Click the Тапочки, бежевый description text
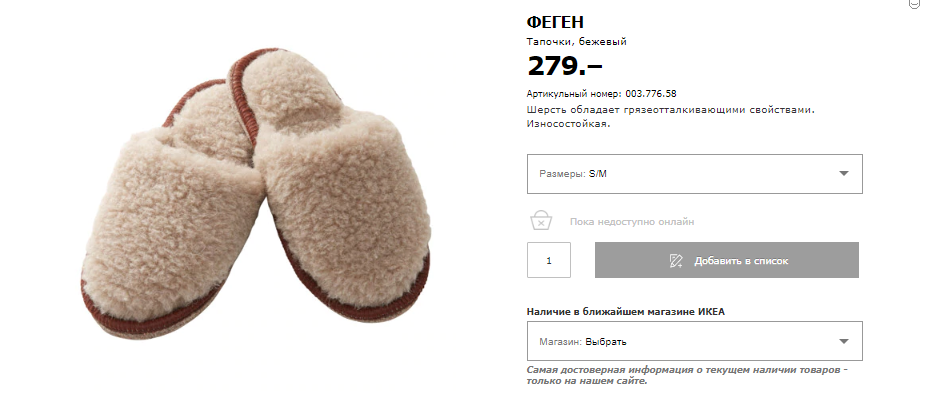The image size is (930, 405). pyautogui.click(x=577, y=42)
